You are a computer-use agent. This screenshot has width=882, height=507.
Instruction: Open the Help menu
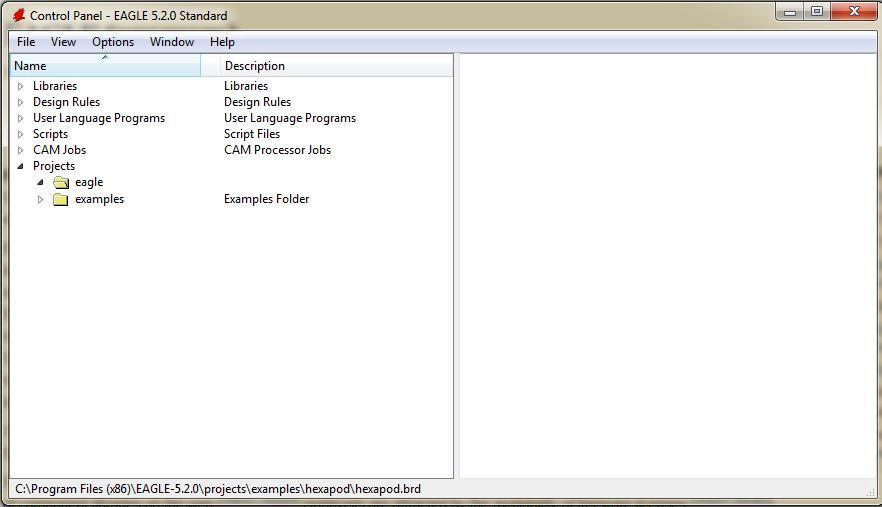[222, 42]
